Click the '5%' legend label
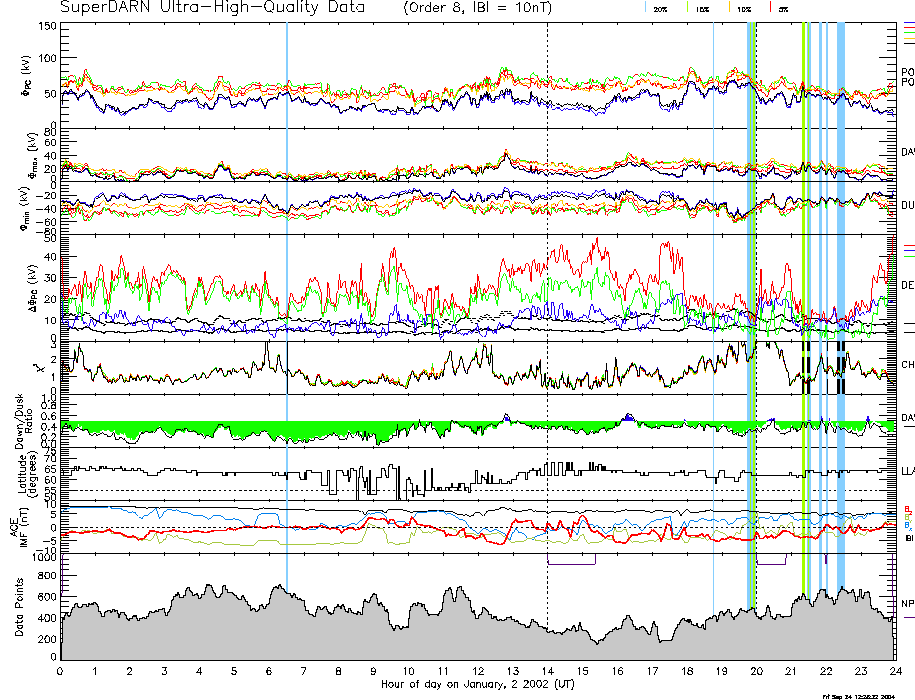915x700 pixels. coord(784,10)
